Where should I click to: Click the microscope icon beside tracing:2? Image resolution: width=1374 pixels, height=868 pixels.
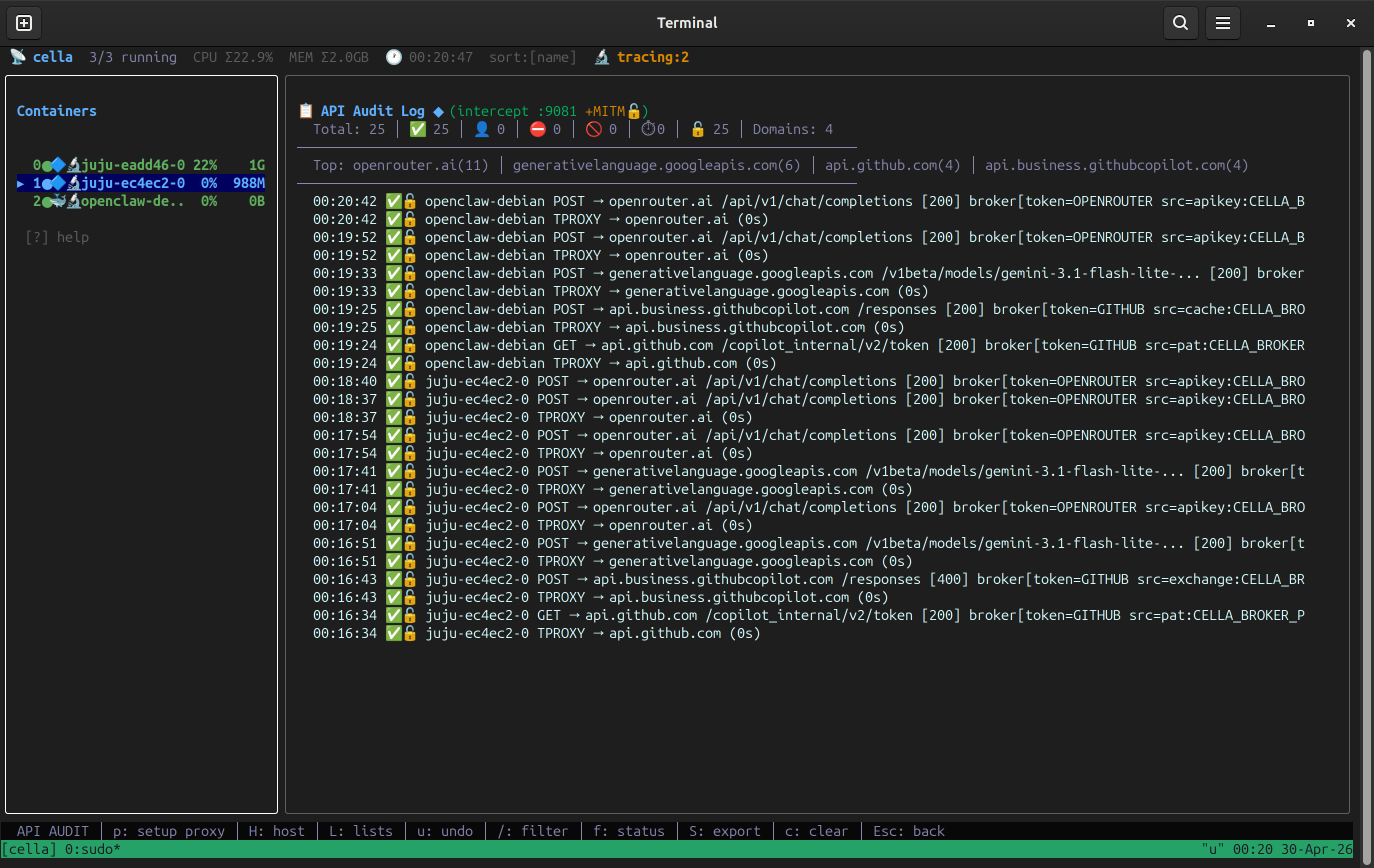(601, 57)
